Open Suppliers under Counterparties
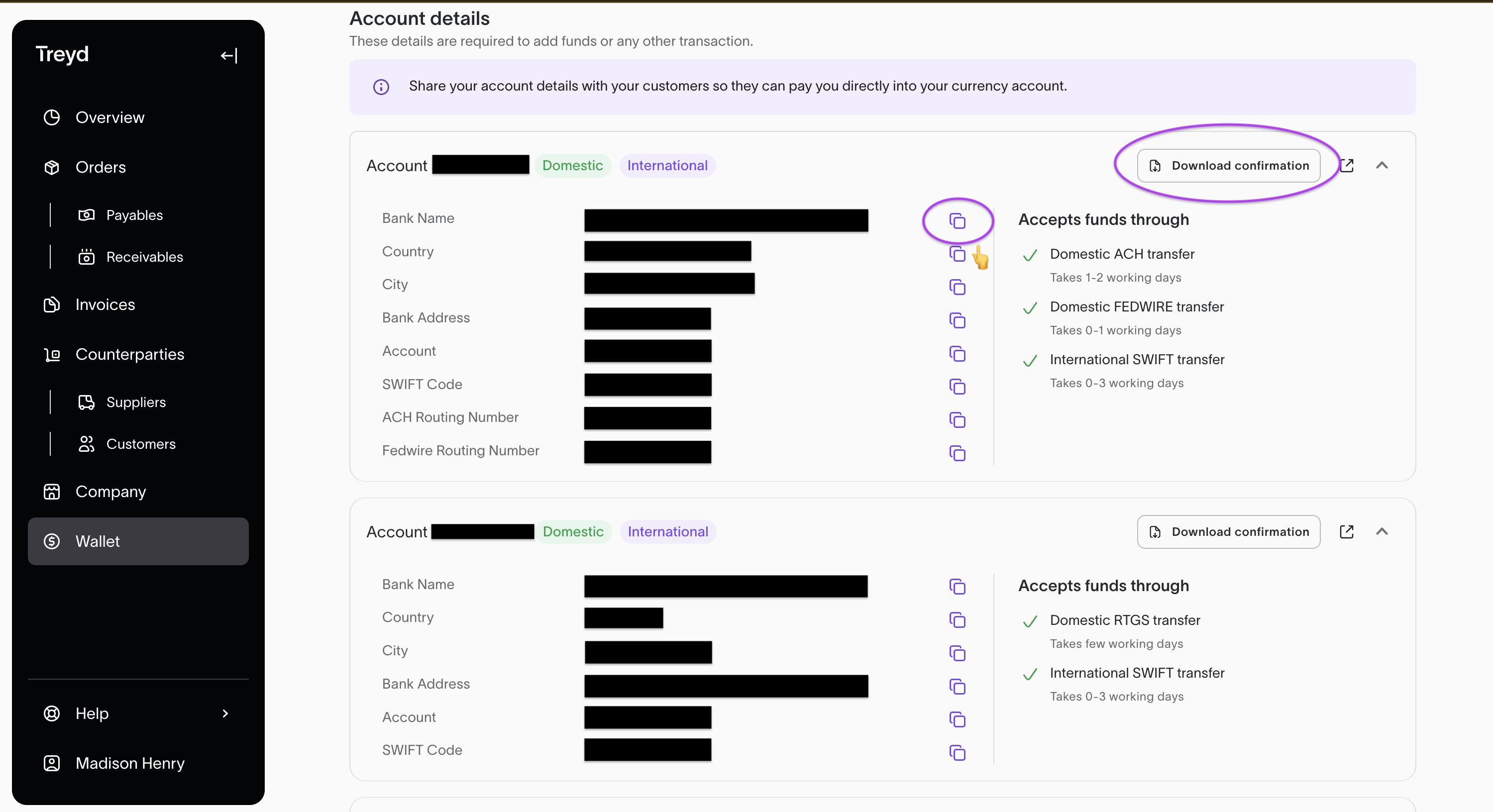 [x=136, y=402]
